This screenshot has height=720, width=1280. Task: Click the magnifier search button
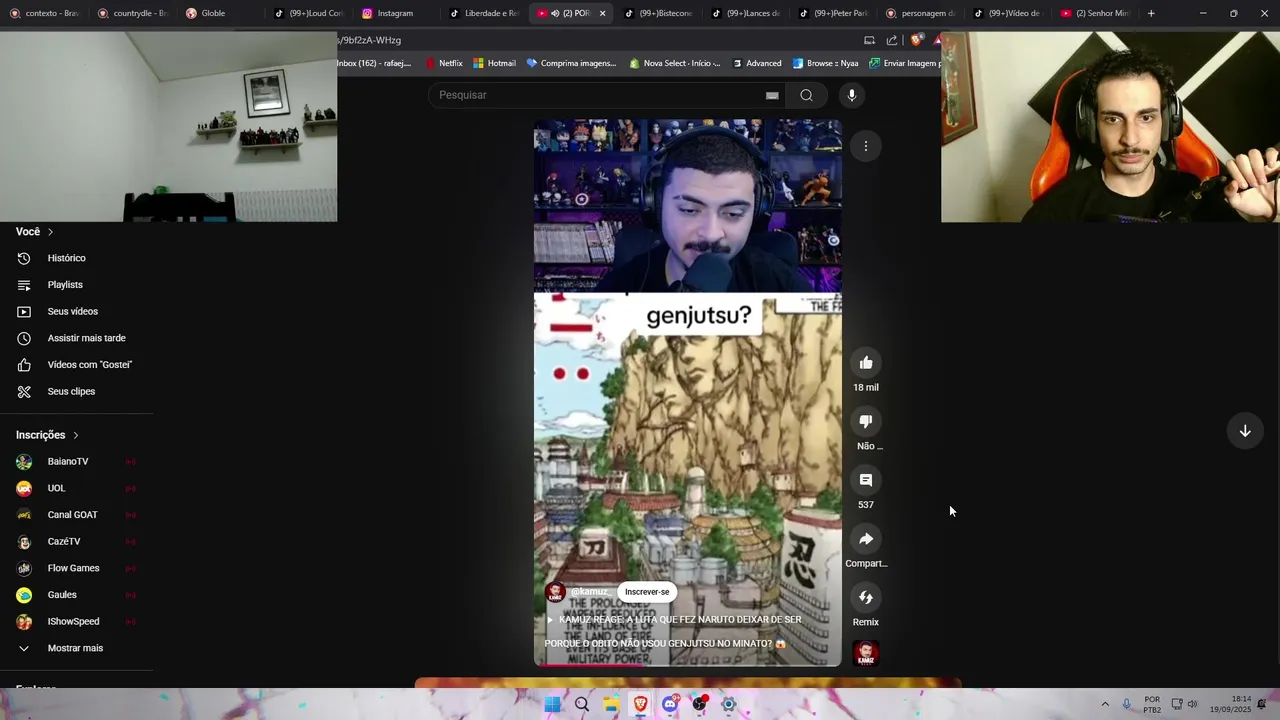point(806,95)
